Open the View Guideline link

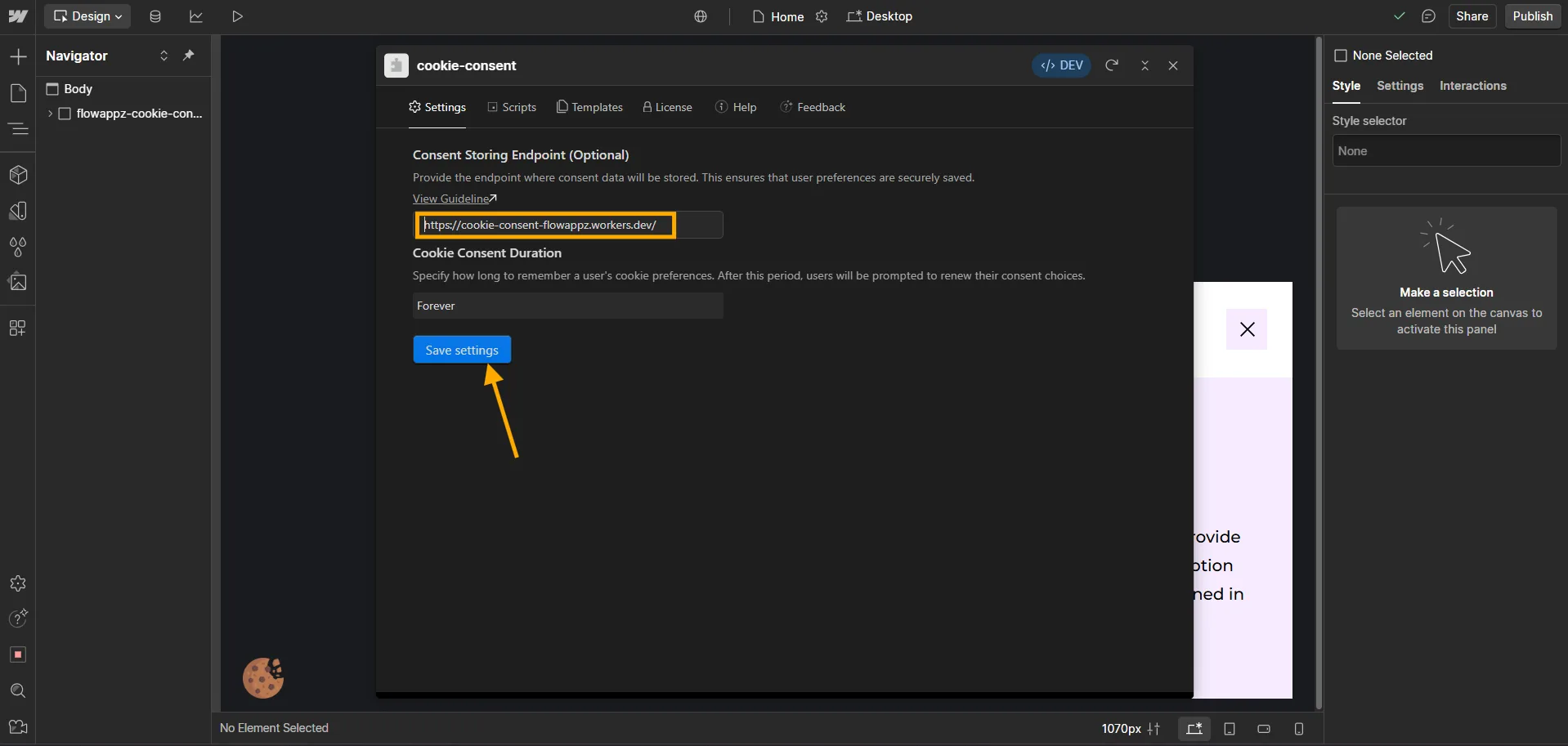(455, 199)
